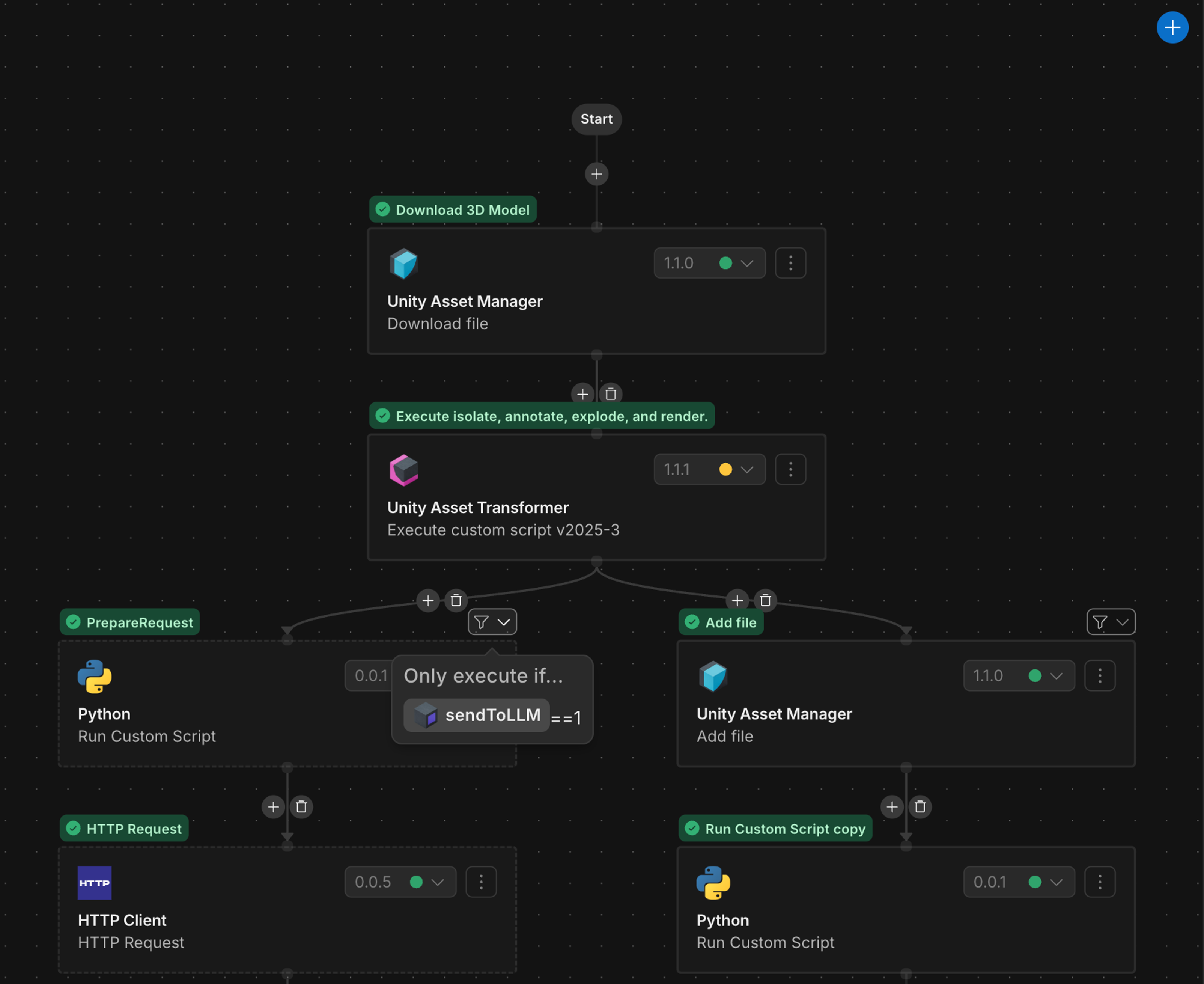This screenshot has height=984, width=1204.
Task: Click the blue add button at top right
Action: point(1172,27)
